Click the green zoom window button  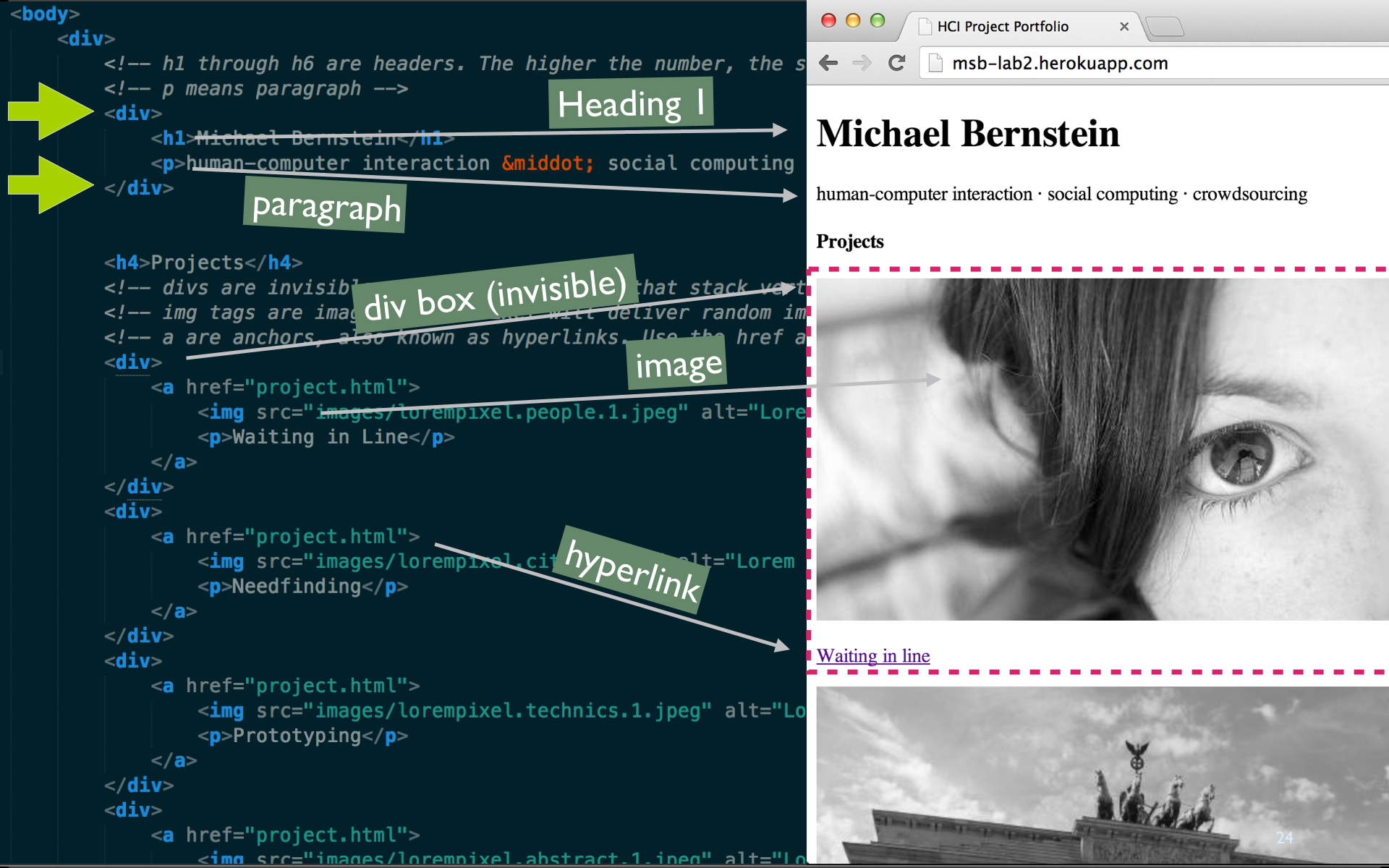click(878, 20)
